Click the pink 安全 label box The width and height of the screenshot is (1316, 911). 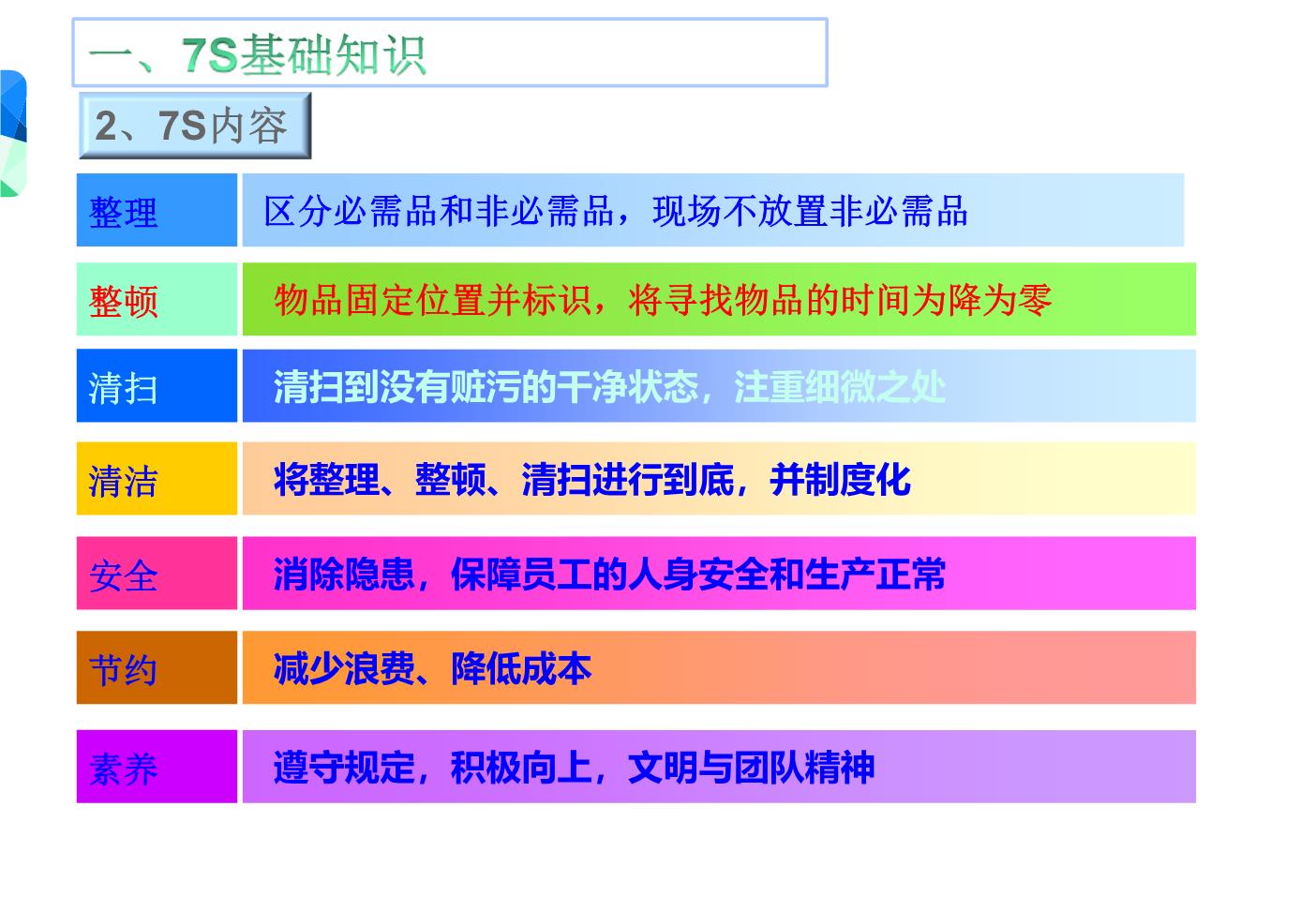(x=157, y=574)
